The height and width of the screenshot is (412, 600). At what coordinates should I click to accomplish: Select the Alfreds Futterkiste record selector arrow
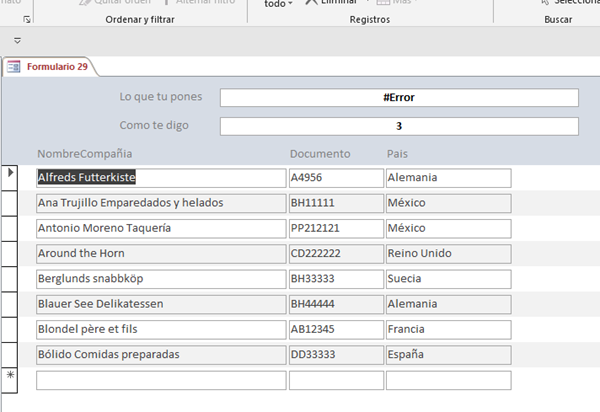click(x=11, y=174)
